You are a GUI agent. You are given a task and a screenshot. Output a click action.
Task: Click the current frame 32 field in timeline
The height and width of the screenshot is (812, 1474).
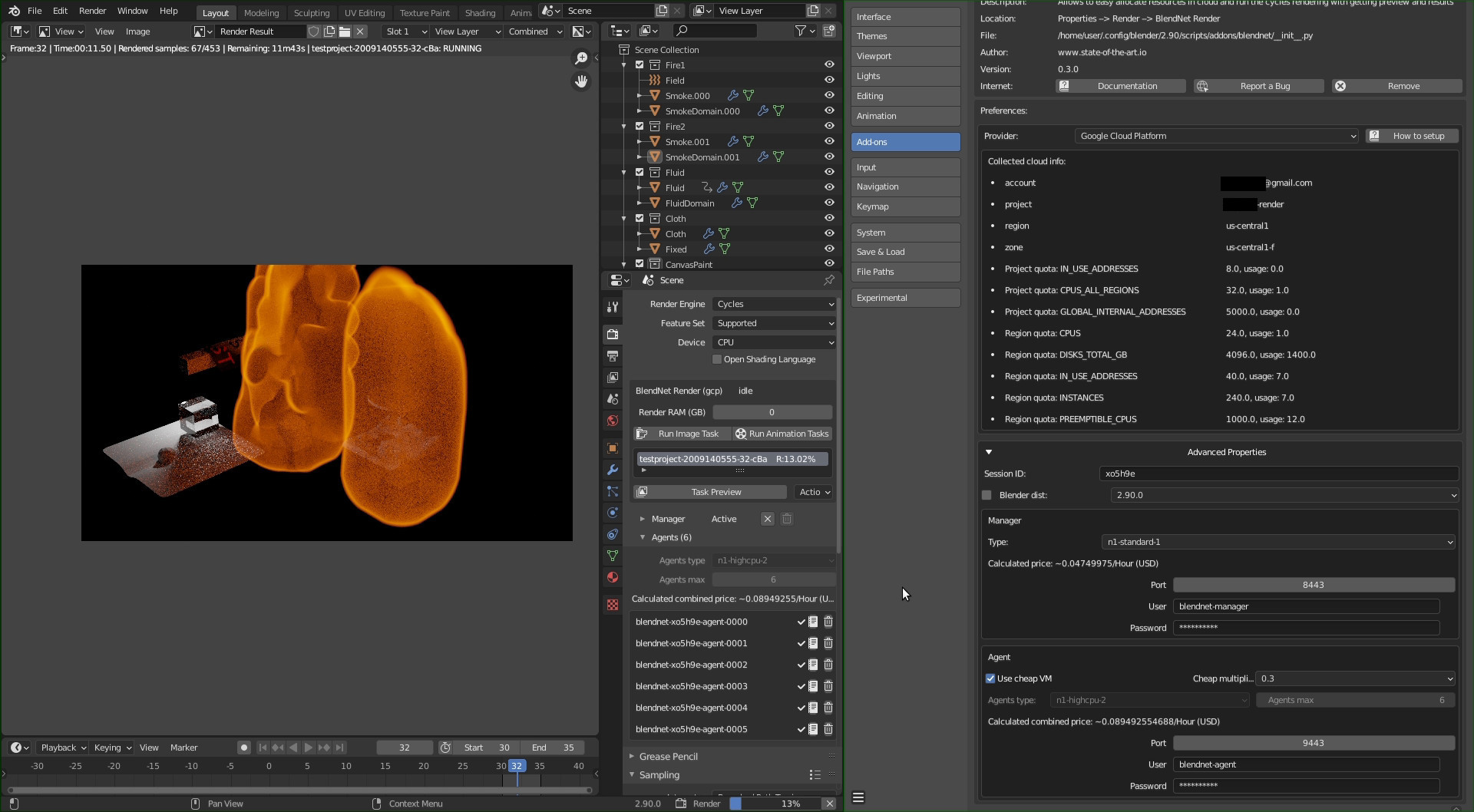coord(405,748)
